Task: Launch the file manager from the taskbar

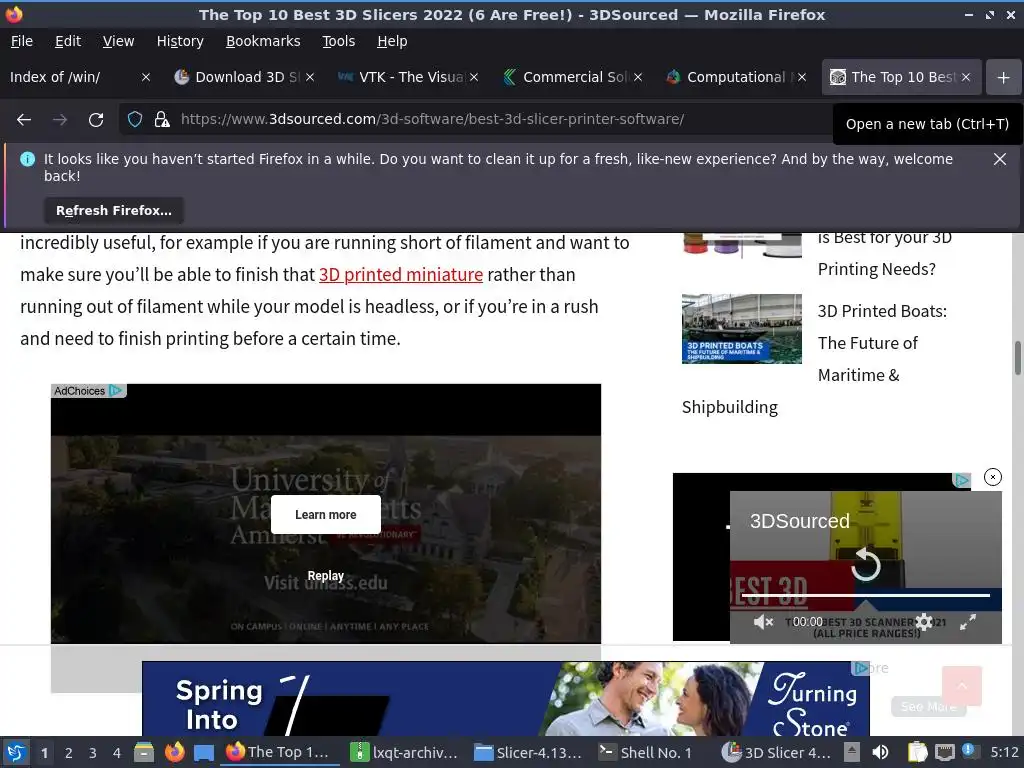Action: click(144, 753)
